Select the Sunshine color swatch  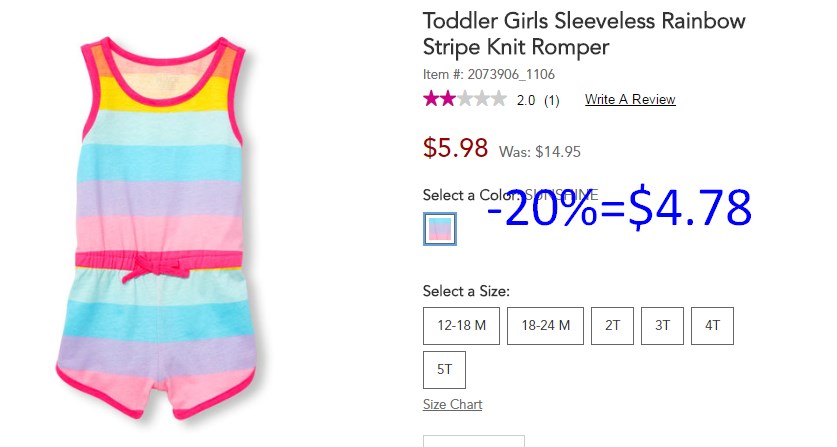click(440, 229)
